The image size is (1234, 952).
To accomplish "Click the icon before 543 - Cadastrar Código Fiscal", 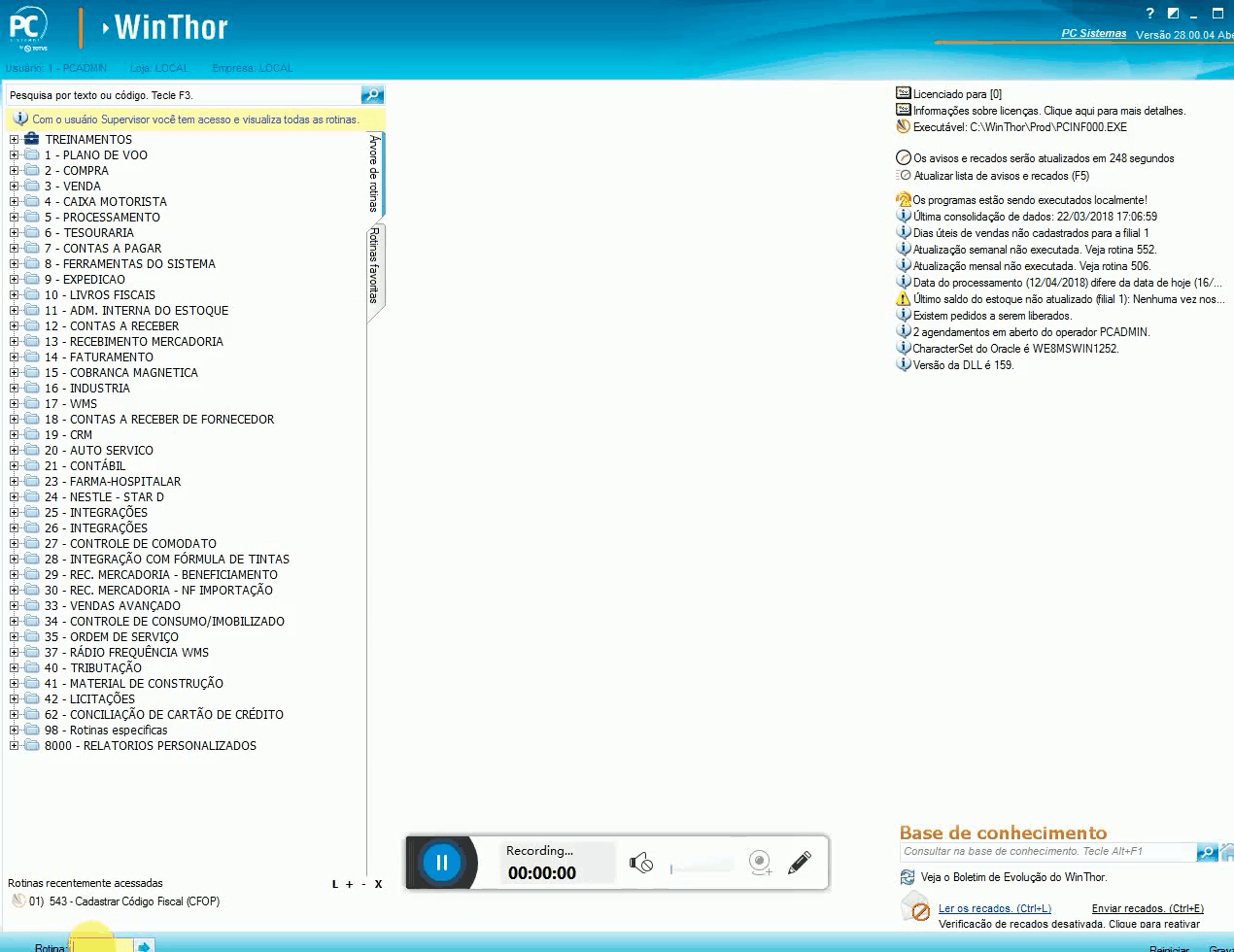I will tap(17, 901).
